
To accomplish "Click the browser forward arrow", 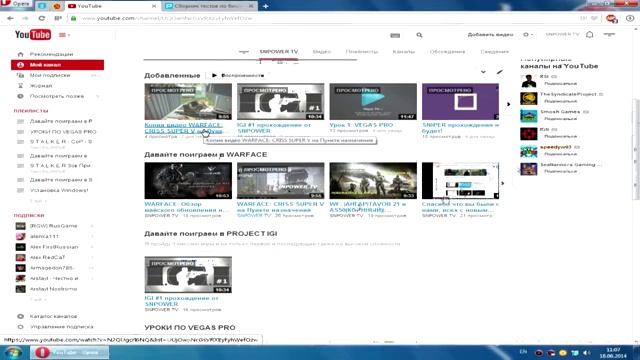I will [25, 18].
